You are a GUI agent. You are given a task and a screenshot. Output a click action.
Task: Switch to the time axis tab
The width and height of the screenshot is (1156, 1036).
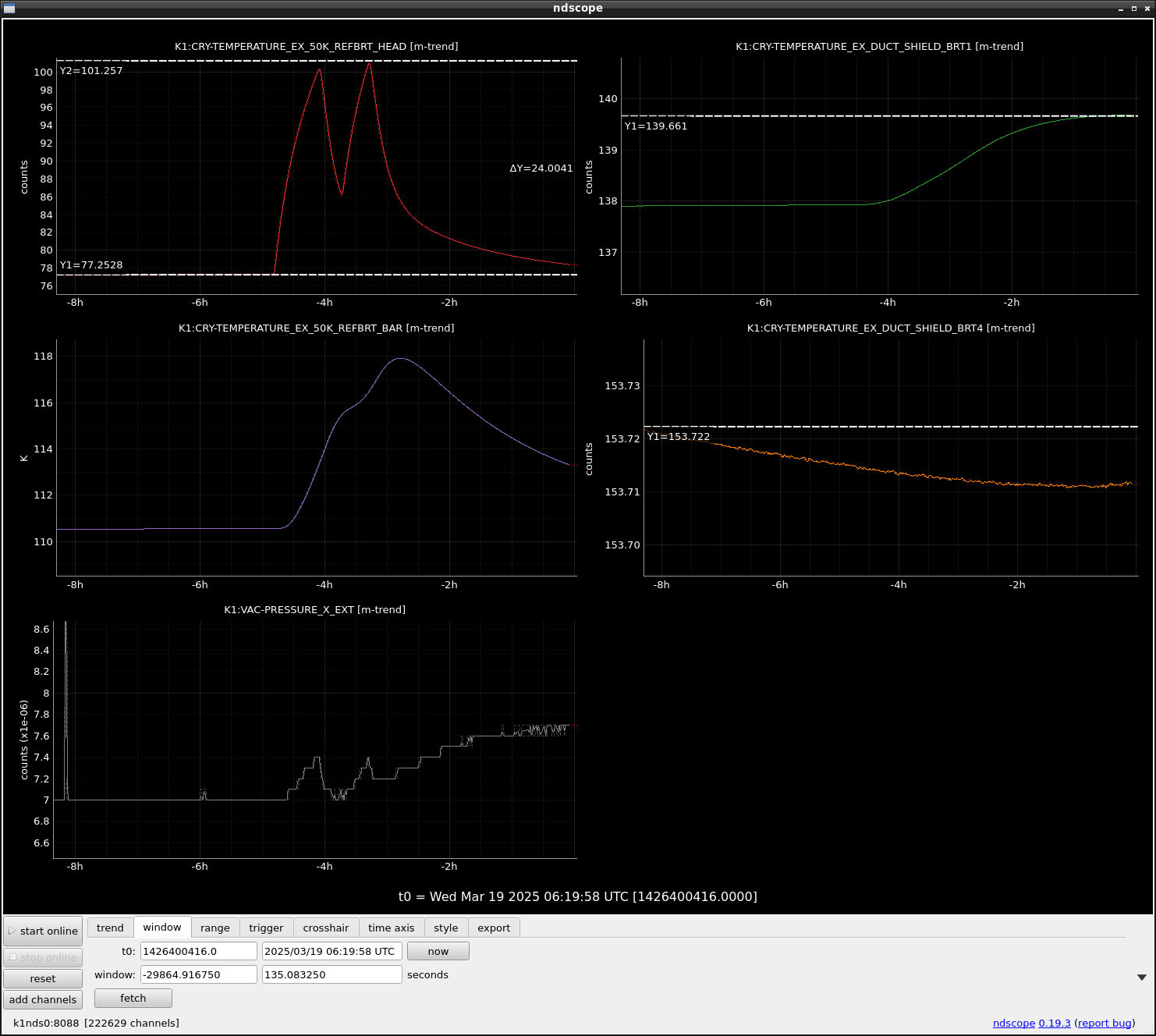point(392,928)
